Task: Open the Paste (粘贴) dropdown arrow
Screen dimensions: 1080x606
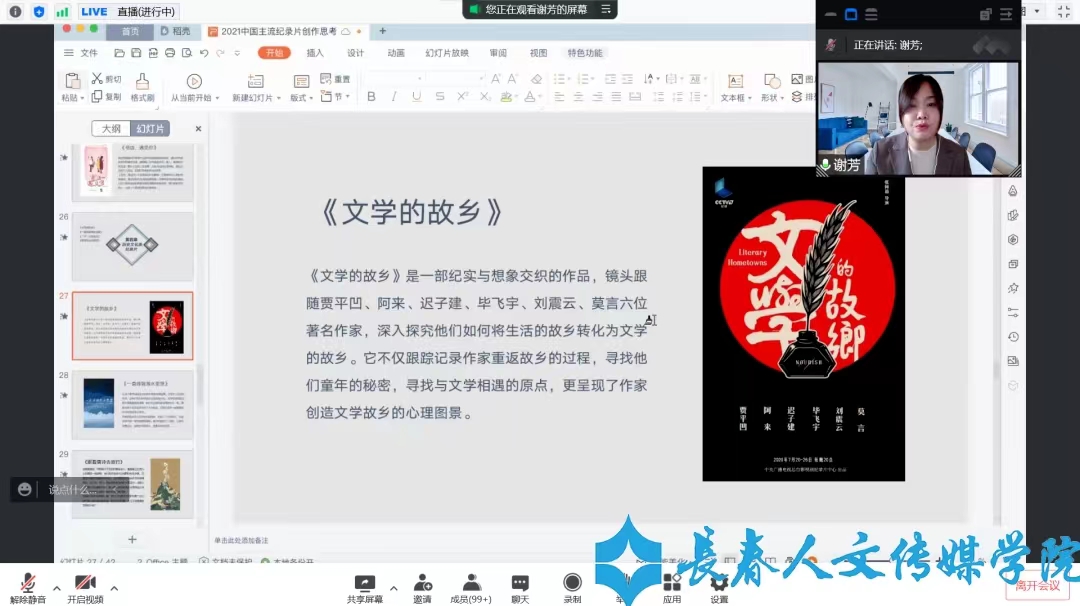Action: click(83, 98)
